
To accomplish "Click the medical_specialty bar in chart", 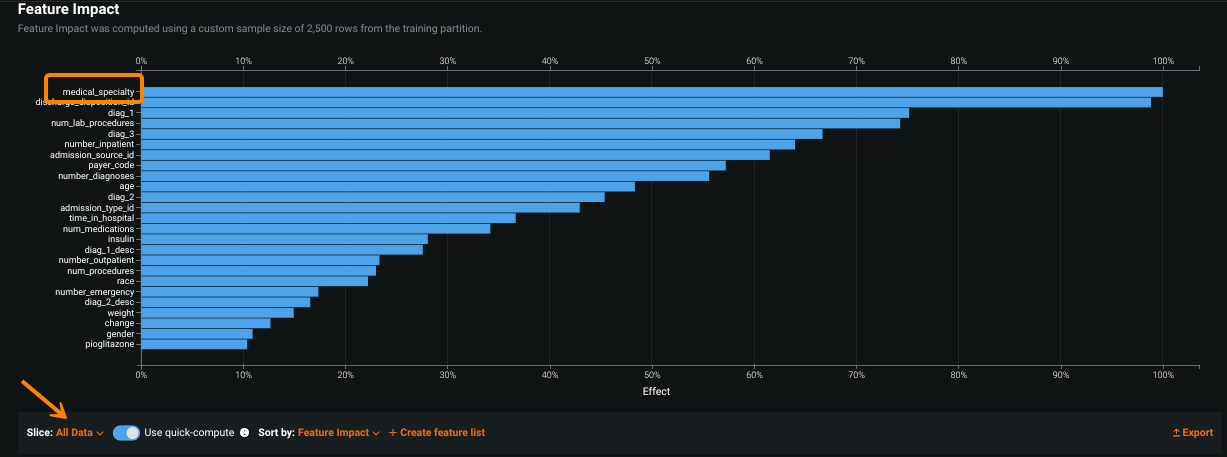I will [650, 92].
